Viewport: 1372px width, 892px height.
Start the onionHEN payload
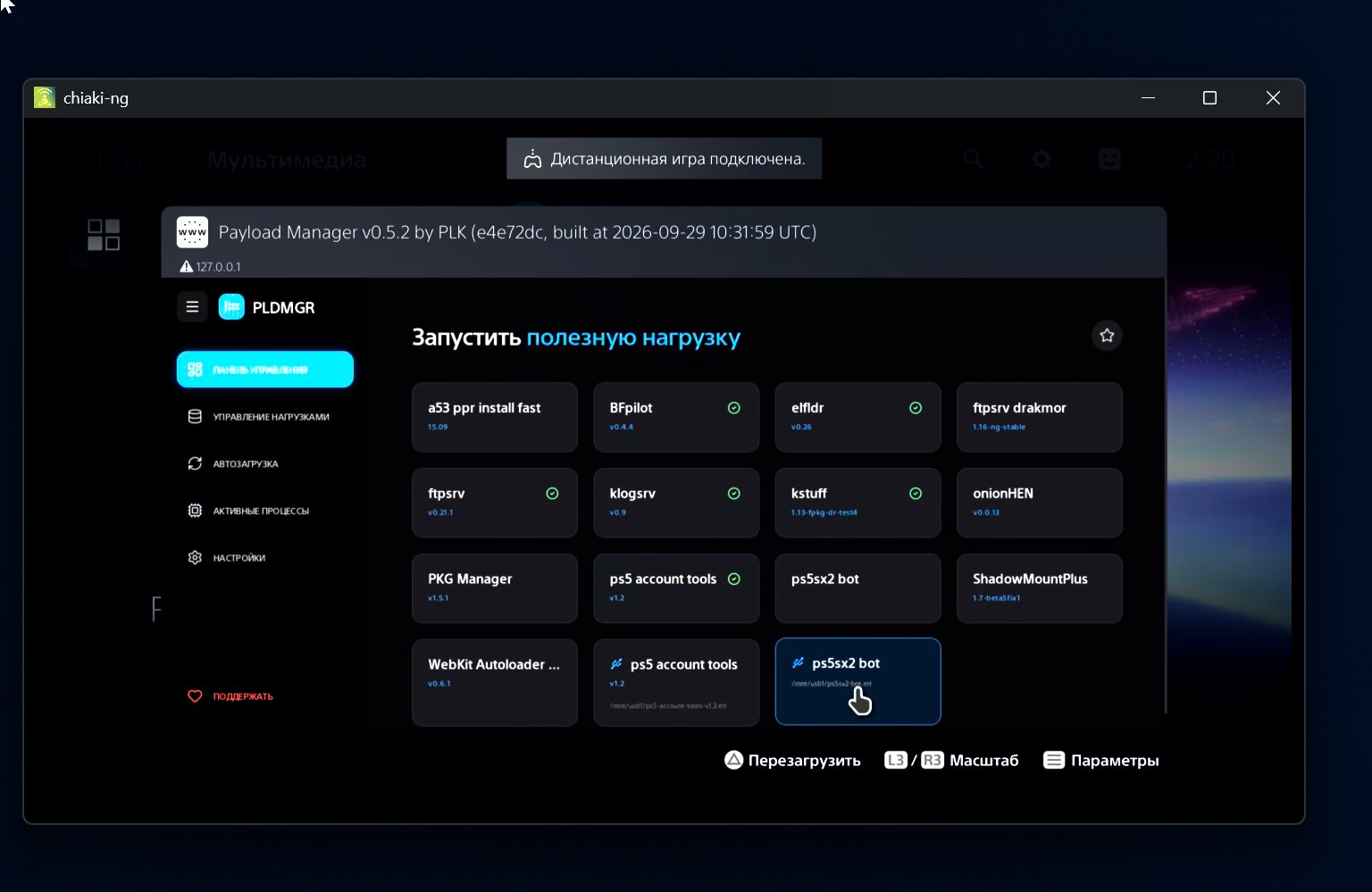(x=1040, y=503)
